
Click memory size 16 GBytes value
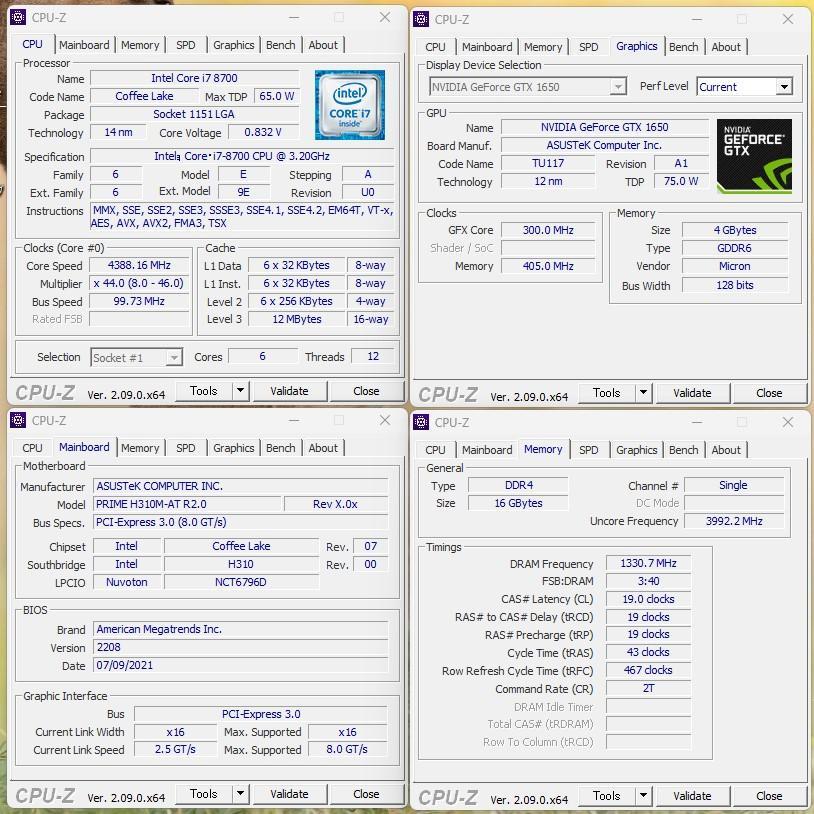point(518,503)
